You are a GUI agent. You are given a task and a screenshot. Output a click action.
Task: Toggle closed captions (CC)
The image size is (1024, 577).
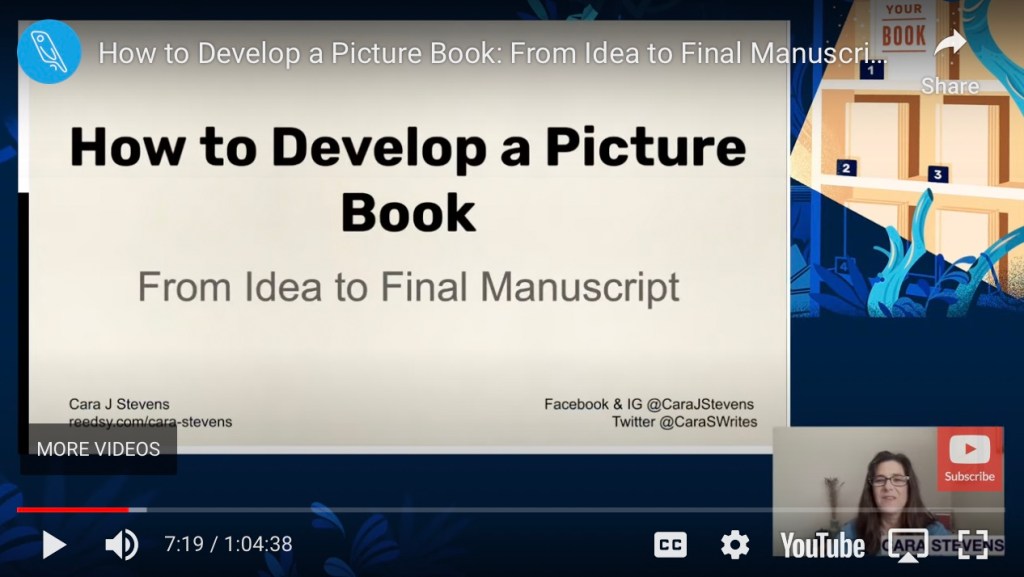pyautogui.click(x=670, y=545)
